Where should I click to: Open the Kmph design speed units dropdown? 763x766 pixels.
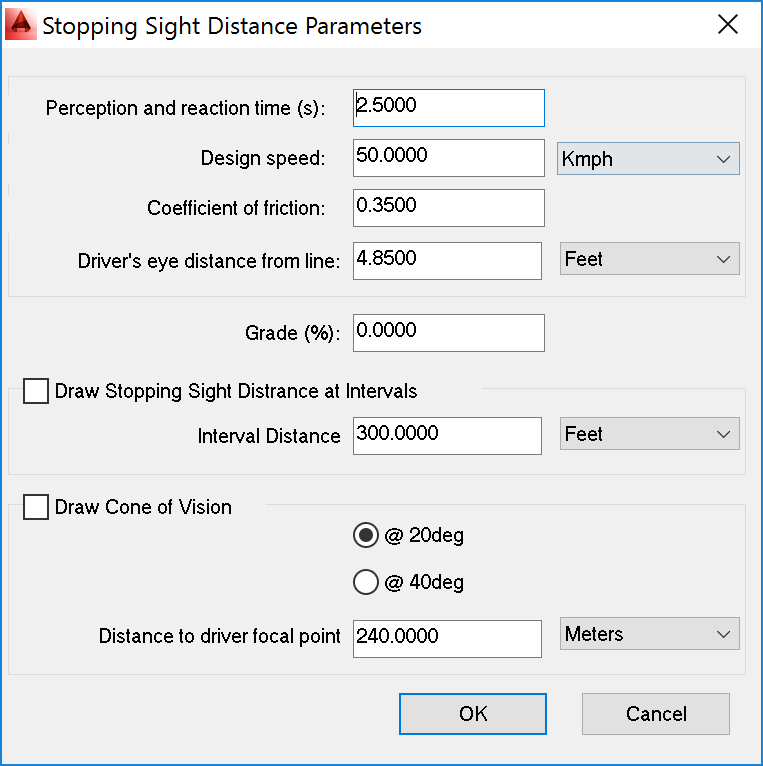[648, 159]
